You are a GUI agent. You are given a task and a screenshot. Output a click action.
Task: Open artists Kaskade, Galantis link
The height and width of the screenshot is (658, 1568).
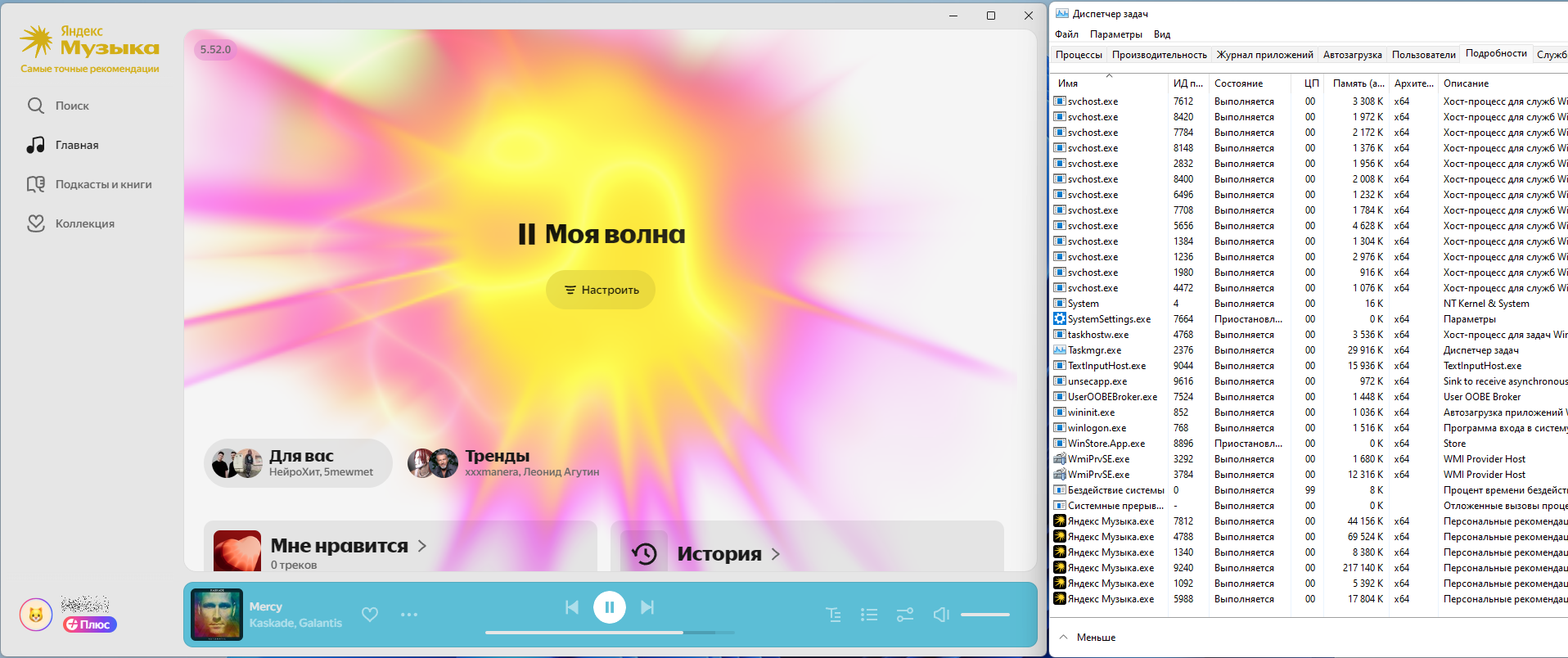pyautogui.click(x=296, y=623)
